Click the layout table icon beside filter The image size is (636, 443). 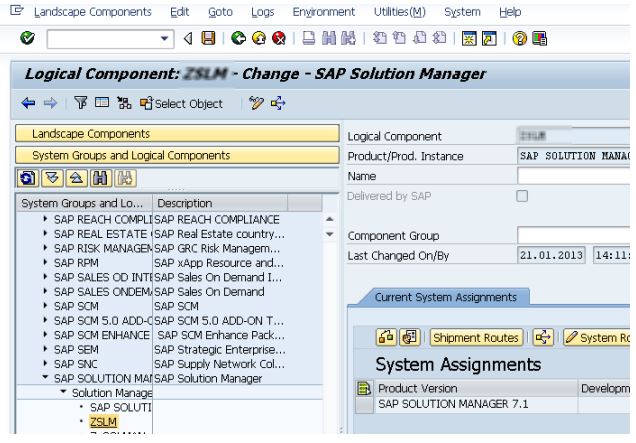(x=102, y=102)
